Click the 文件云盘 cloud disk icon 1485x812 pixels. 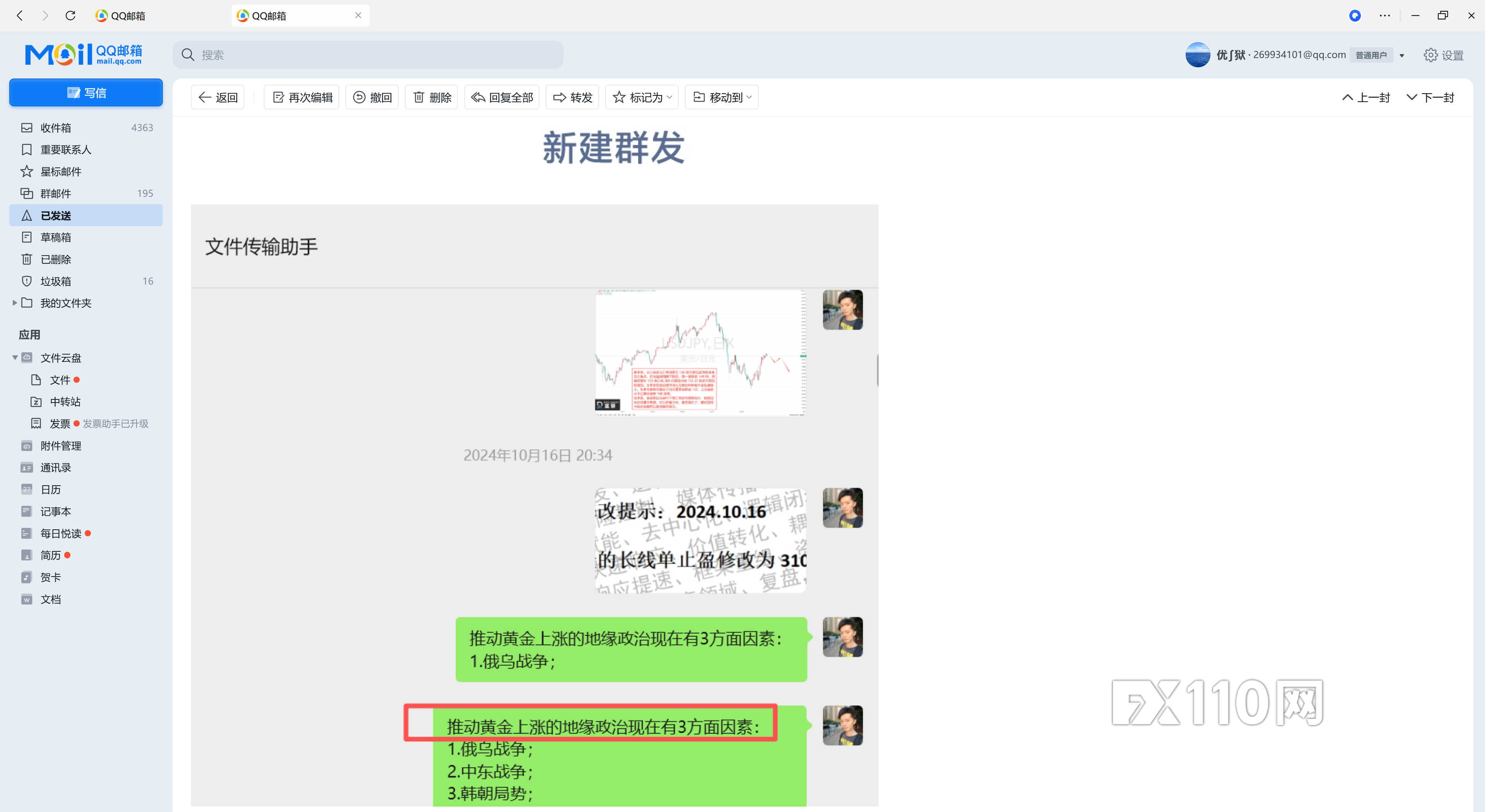(x=27, y=357)
